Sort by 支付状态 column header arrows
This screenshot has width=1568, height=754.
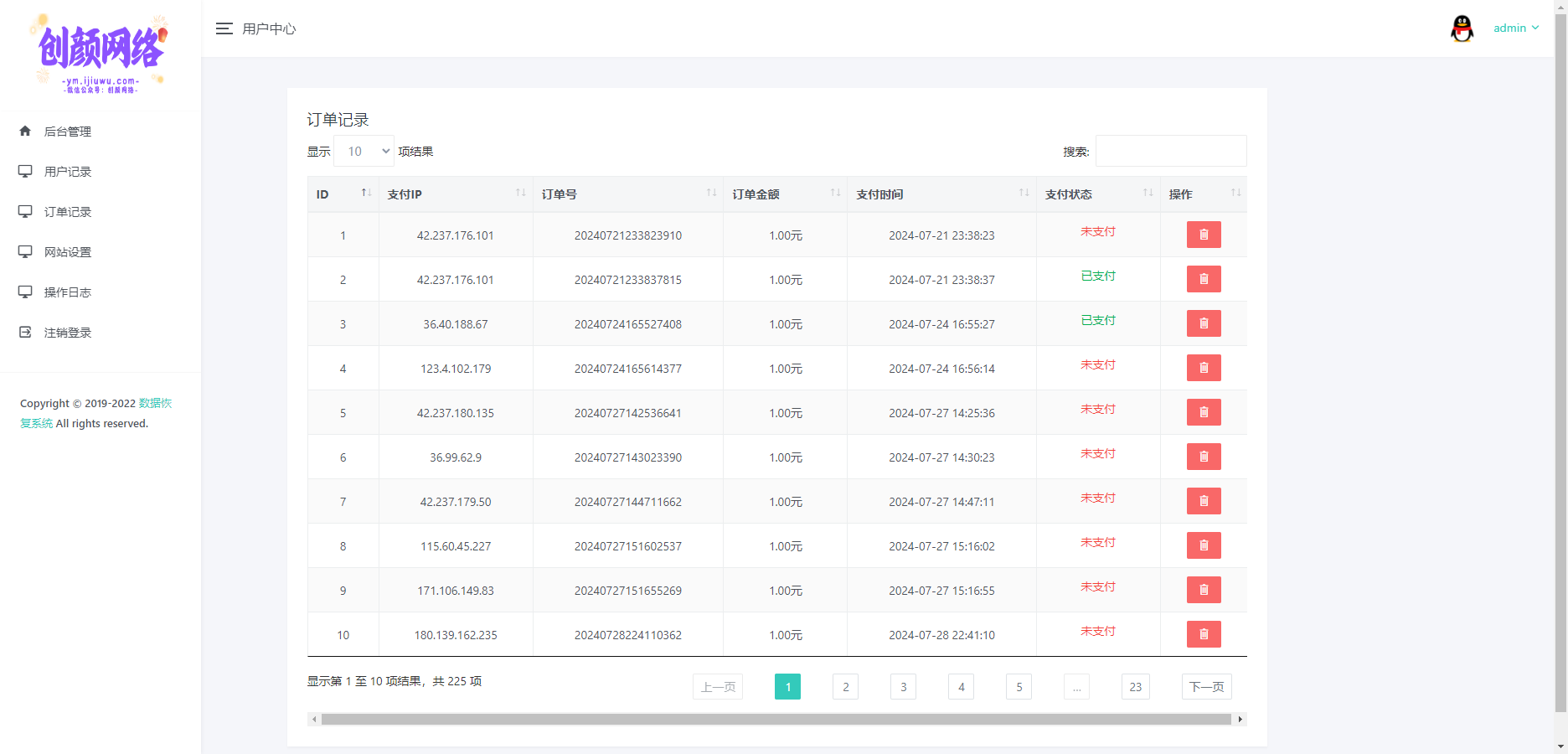[1148, 194]
